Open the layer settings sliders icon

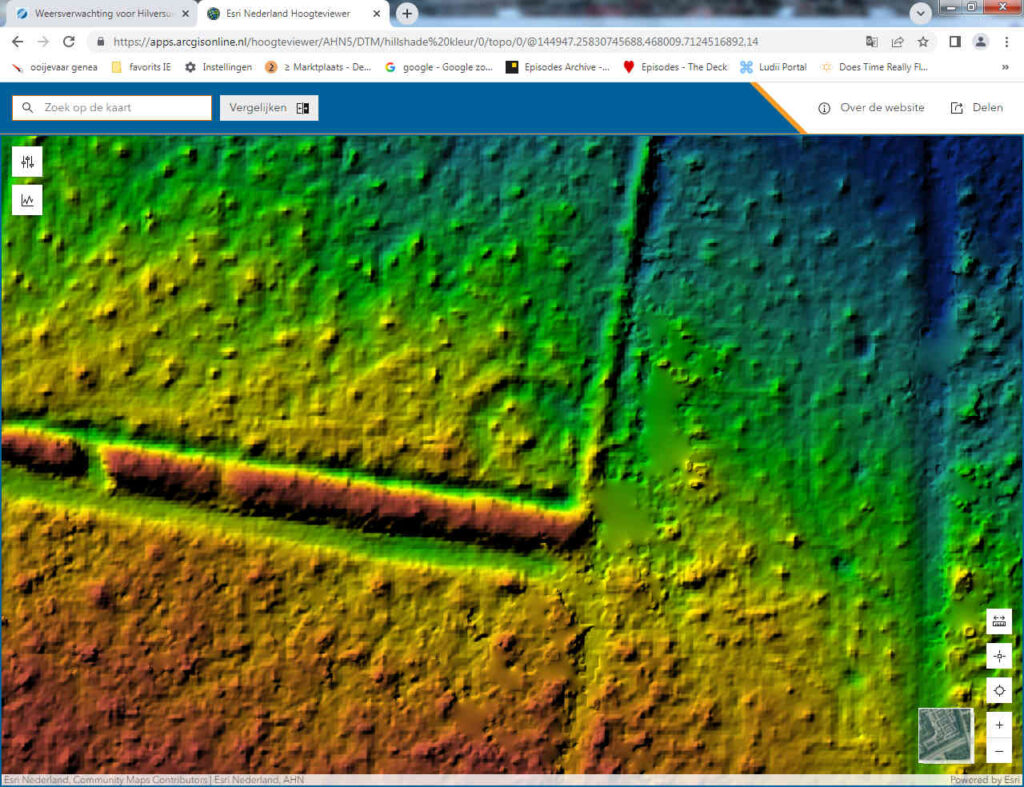coord(27,162)
